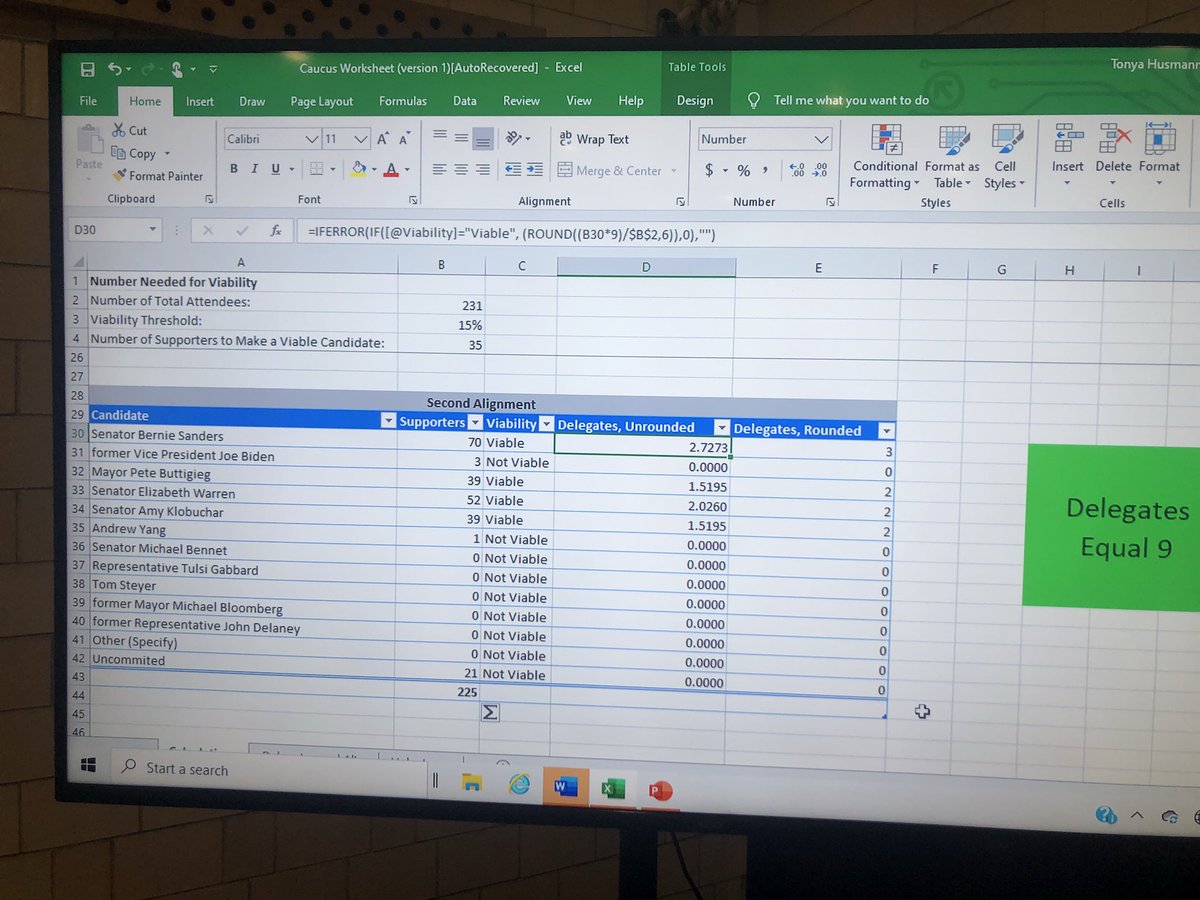This screenshot has height=900, width=1200.
Task: Decrease the font size
Action: pos(405,139)
